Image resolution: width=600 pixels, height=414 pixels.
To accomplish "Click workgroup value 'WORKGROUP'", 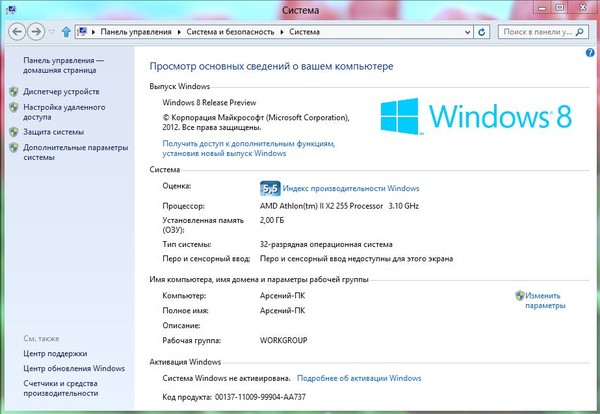I will 284,340.
